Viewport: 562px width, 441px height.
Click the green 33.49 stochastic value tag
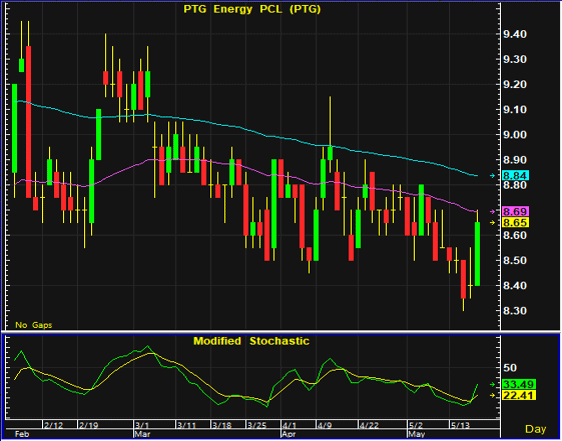(519, 384)
